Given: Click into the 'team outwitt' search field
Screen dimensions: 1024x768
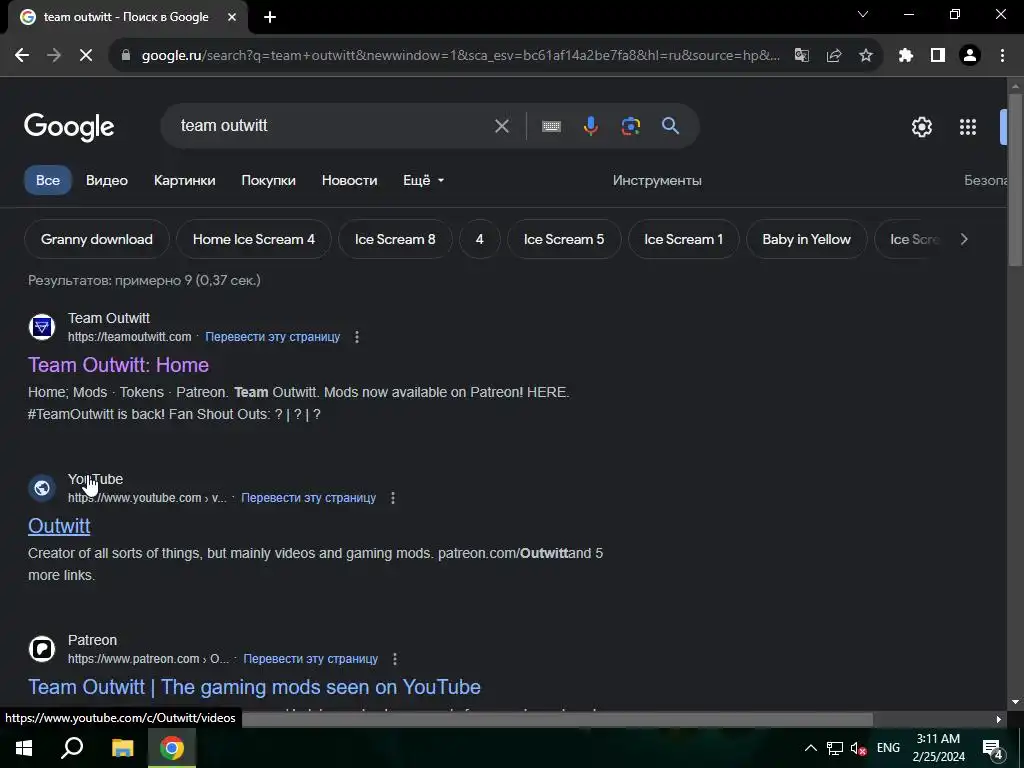Looking at the screenshot, I should (327, 126).
